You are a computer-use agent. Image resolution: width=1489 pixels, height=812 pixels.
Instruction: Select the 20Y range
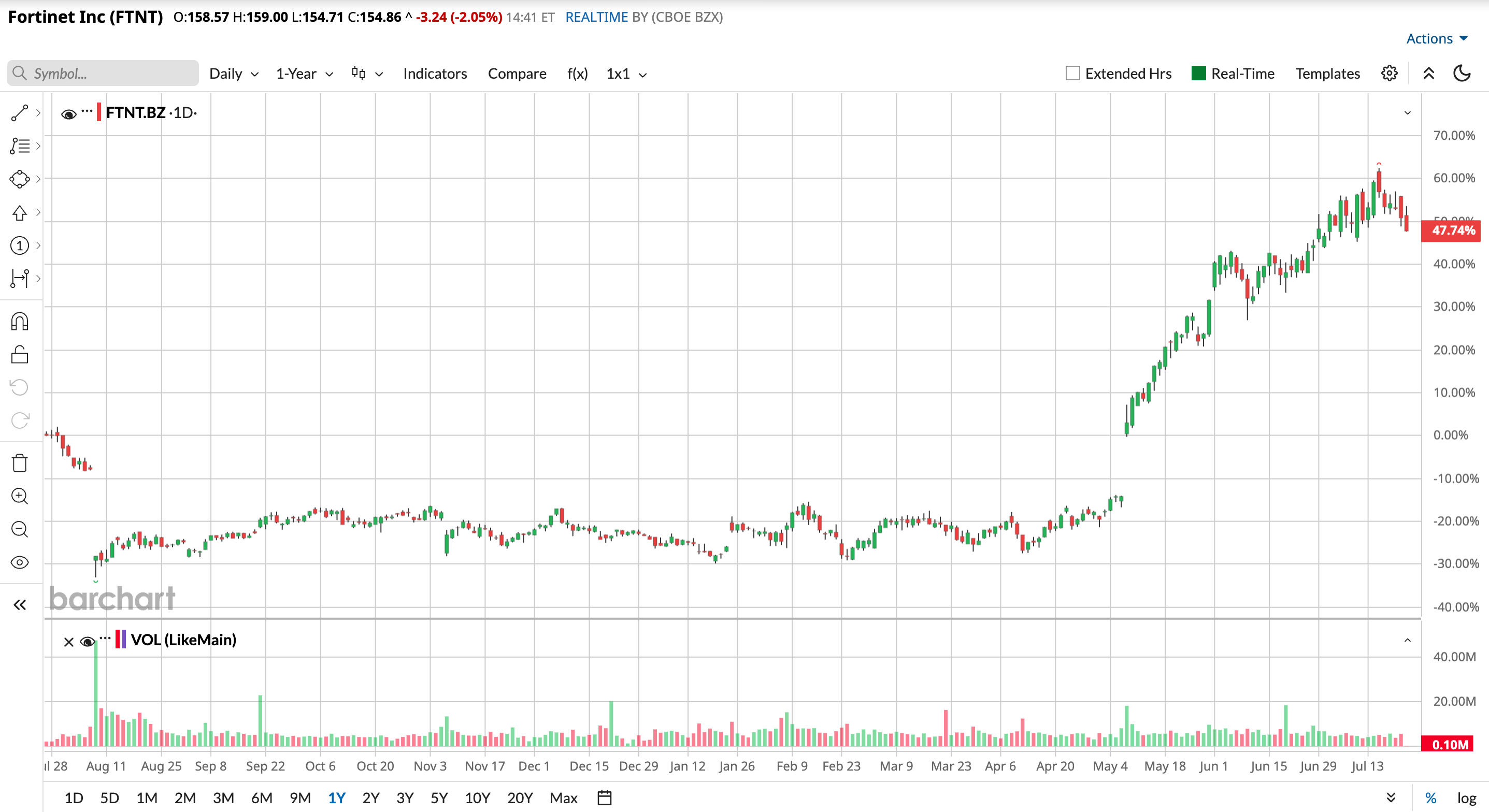tap(520, 798)
